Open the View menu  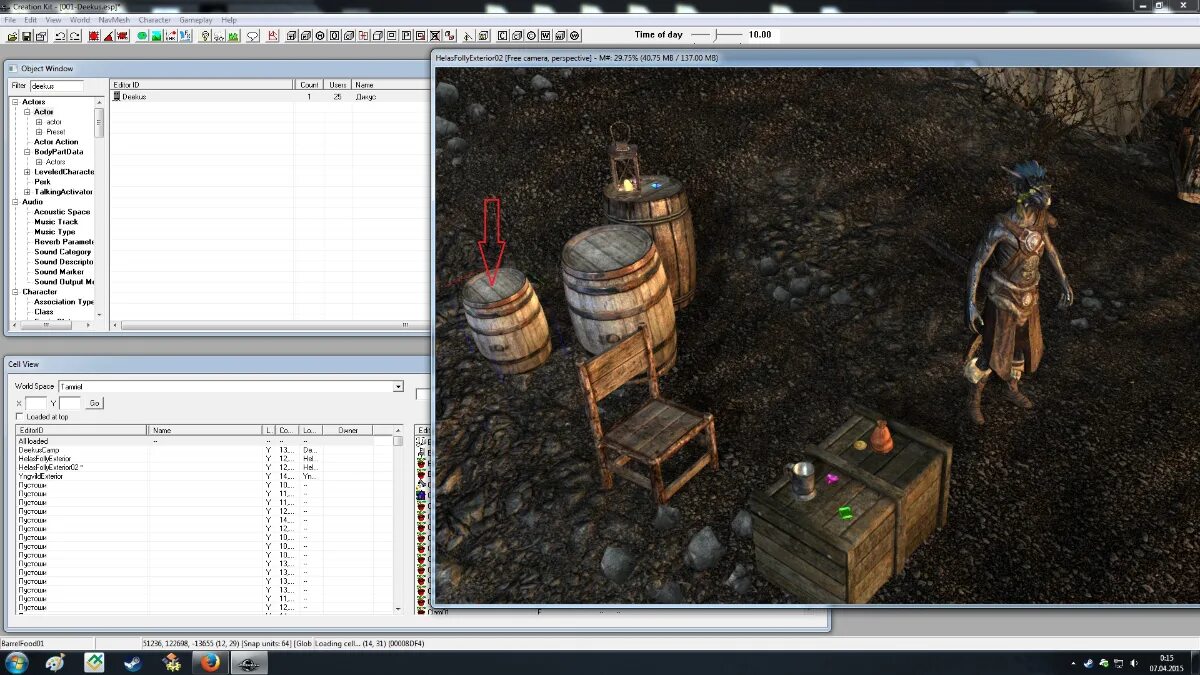[53, 20]
